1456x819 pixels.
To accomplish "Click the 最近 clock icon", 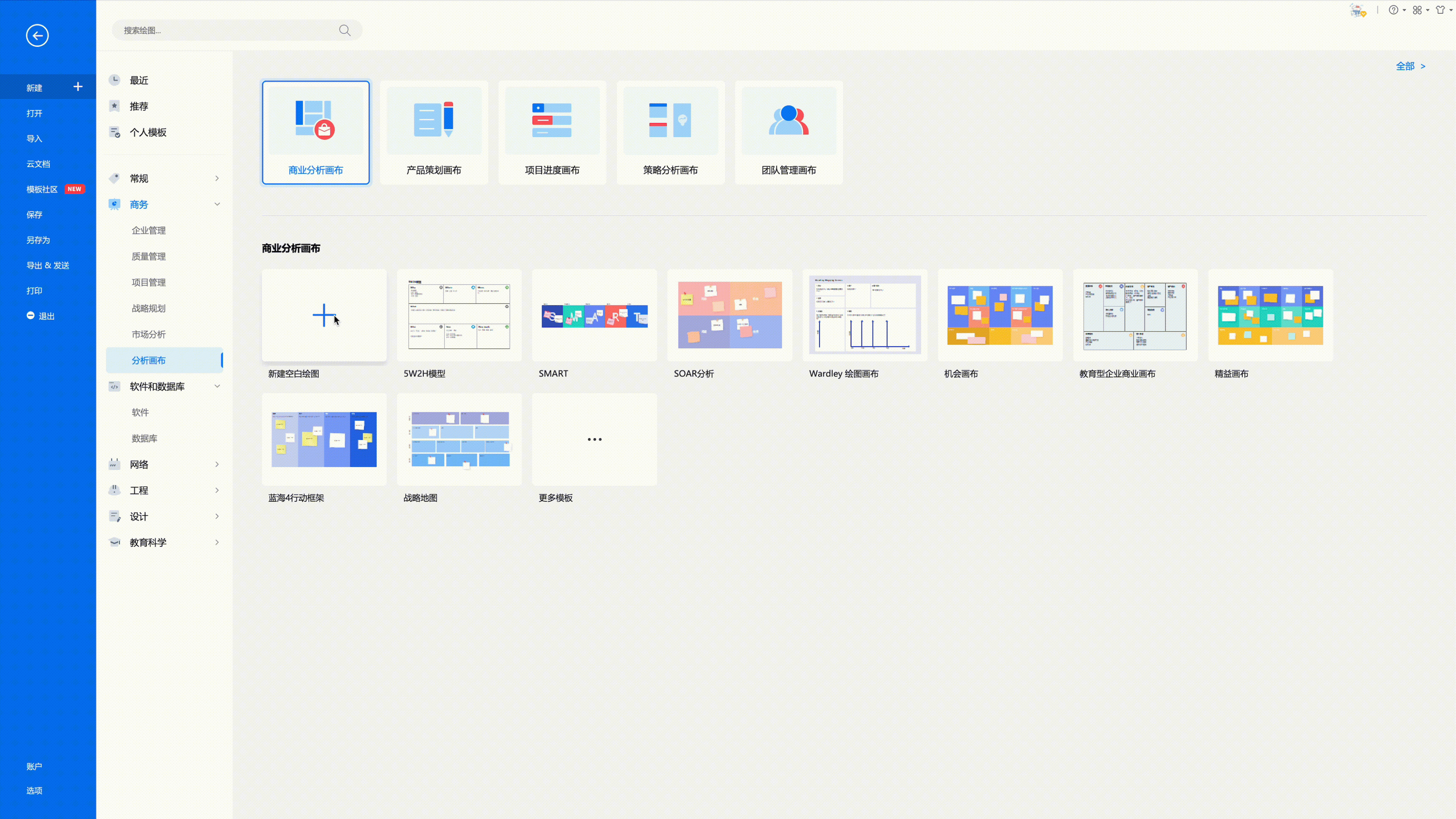I will point(115,80).
